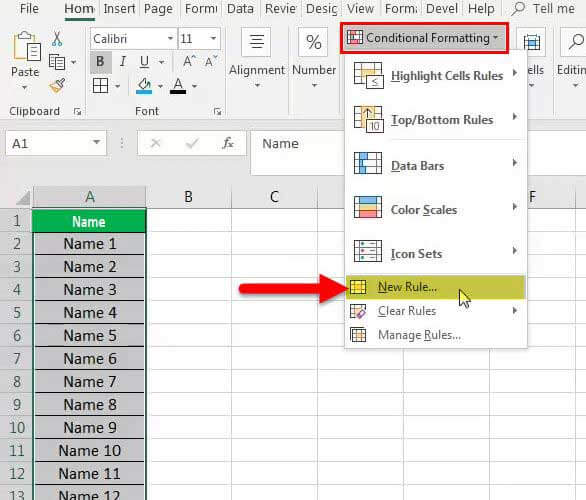Open the font size 11 dropdown
This screenshot has height=500, width=586.
(x=213, y=38)
